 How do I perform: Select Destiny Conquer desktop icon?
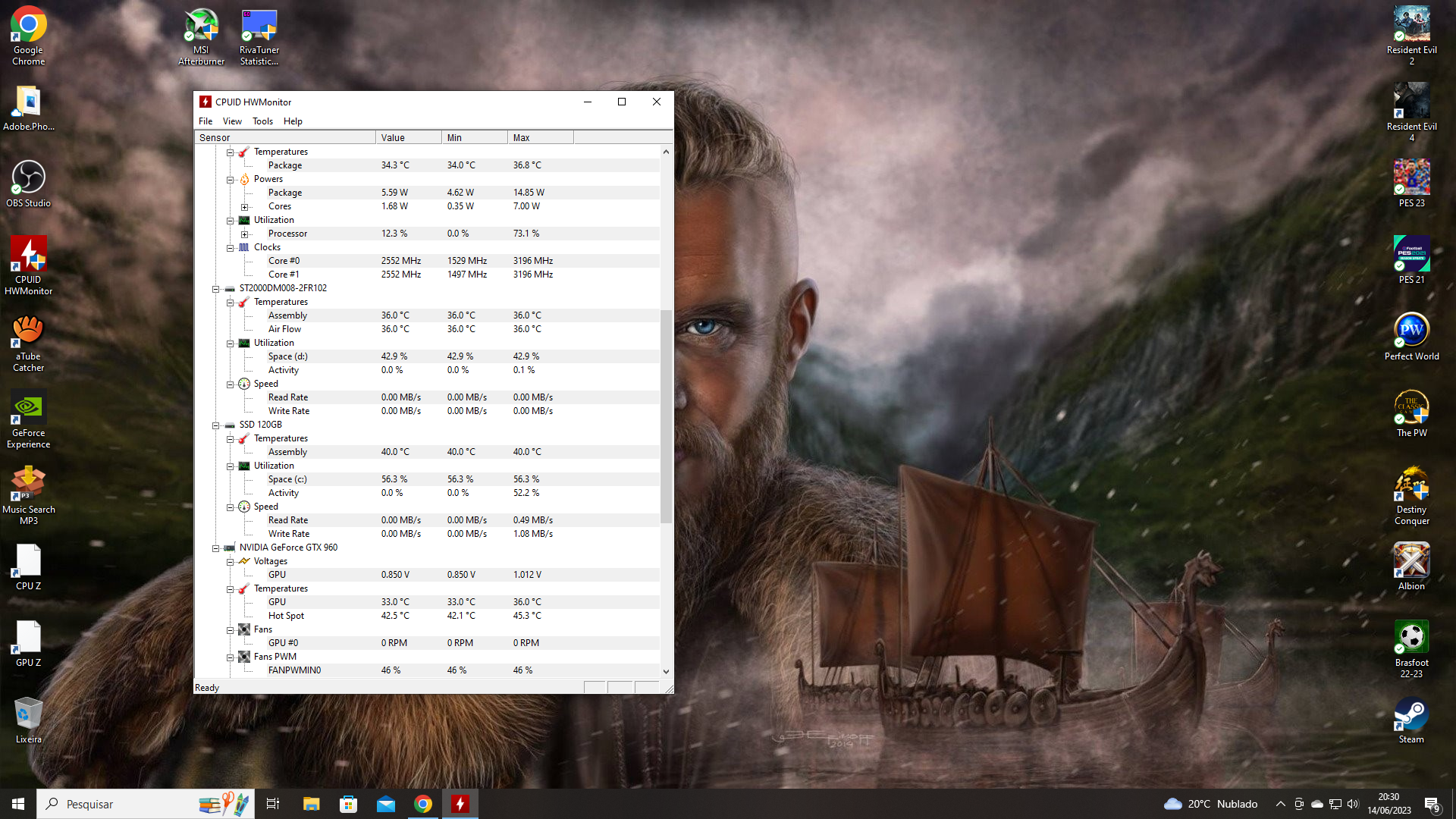(1411, 496)
